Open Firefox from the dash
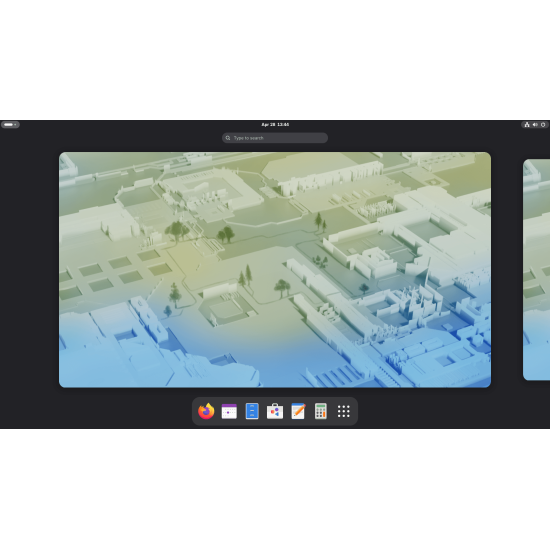 [x=206, y=411]
